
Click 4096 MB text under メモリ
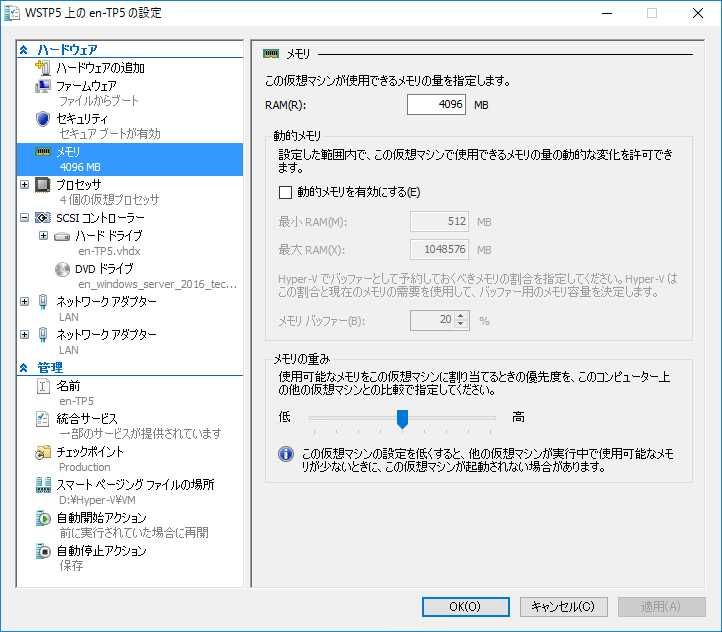80,167
